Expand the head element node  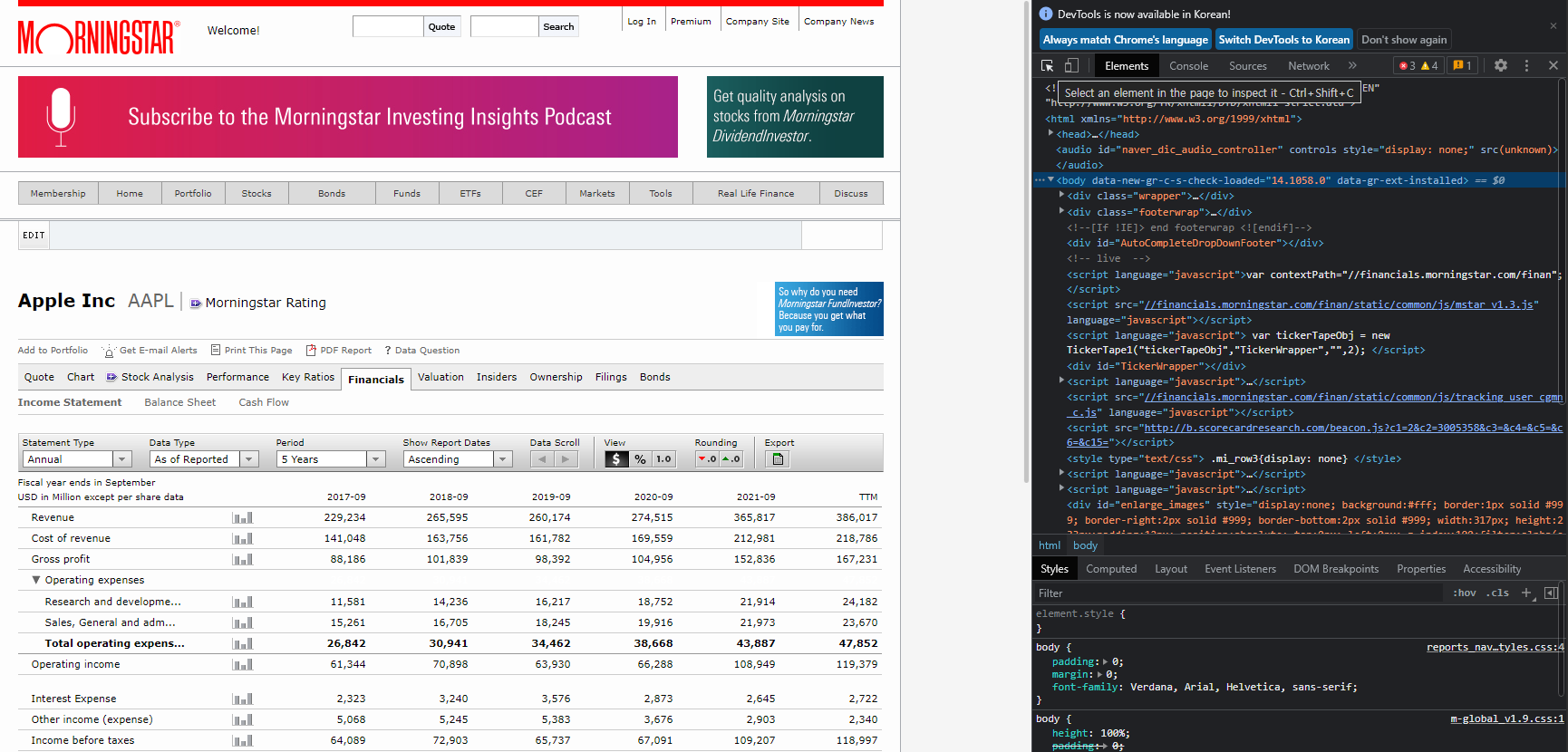point(1050,133)
